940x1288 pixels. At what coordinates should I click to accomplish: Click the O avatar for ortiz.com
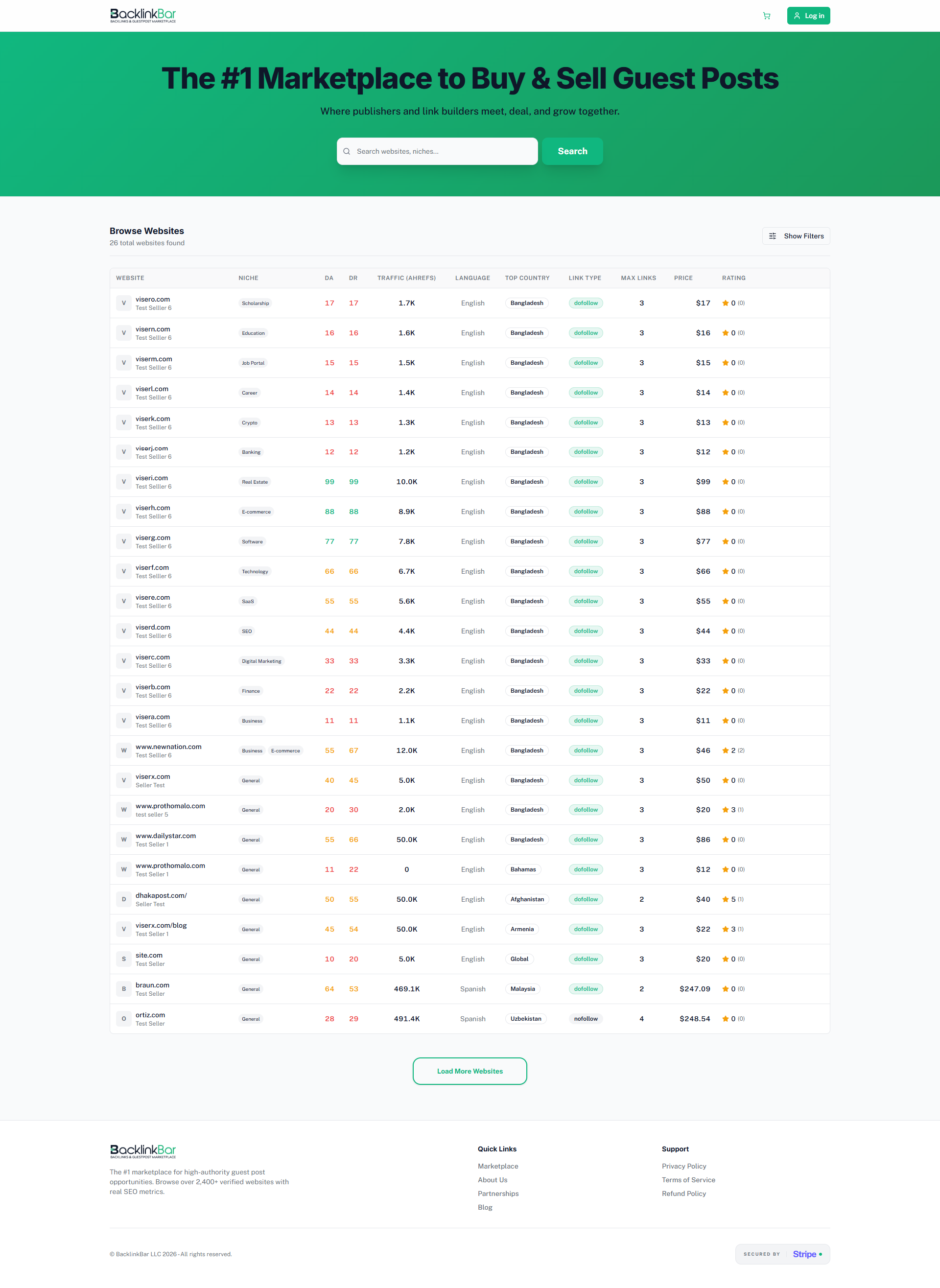123,1019
